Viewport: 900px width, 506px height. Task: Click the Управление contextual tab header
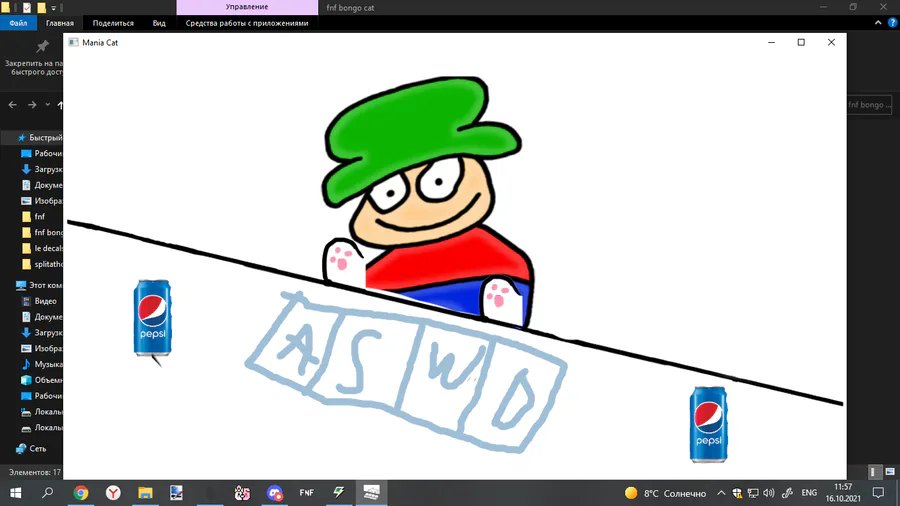(x=247, y=7)
